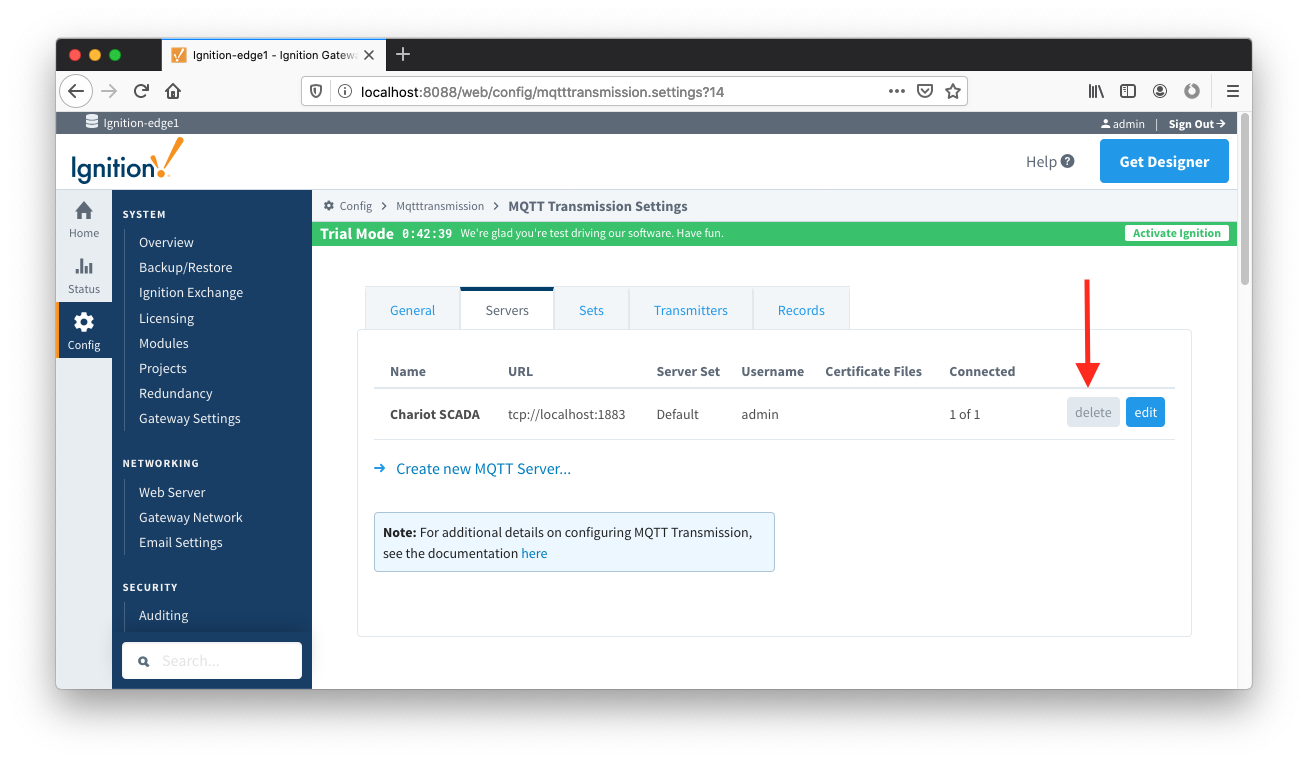Switch to the Transmitters tab
Screen dimensions: 1308x763
coord(691,310)
